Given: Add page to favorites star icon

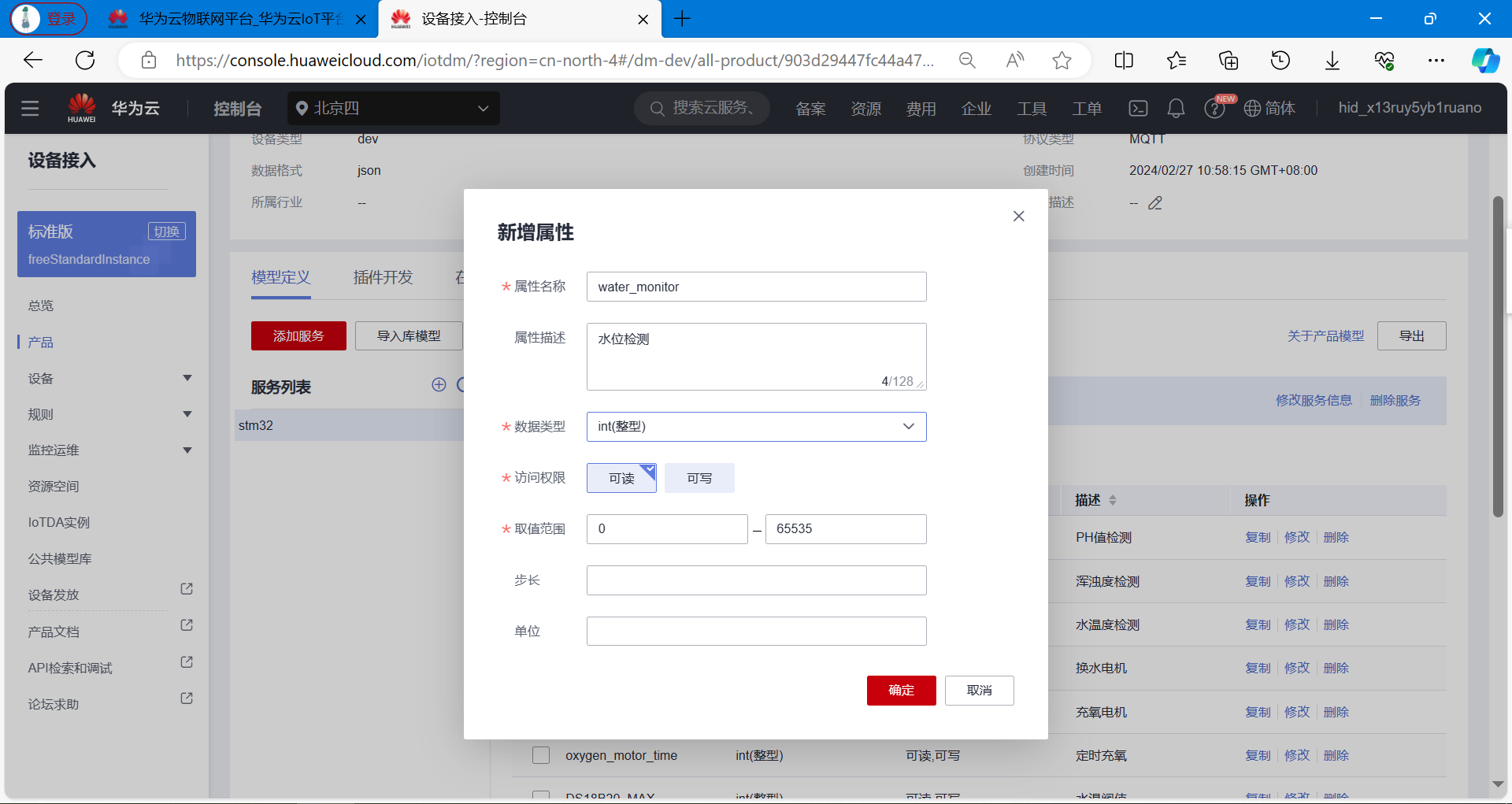Looking at the screenshot, I should coord(1062,60).
